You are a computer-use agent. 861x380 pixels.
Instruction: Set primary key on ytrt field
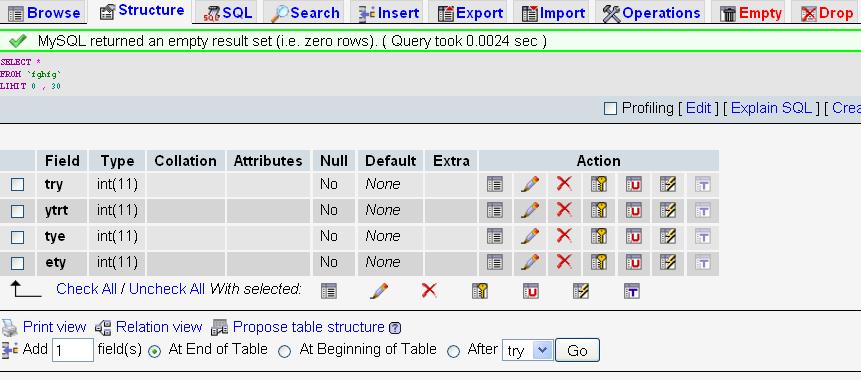[599, 210]
